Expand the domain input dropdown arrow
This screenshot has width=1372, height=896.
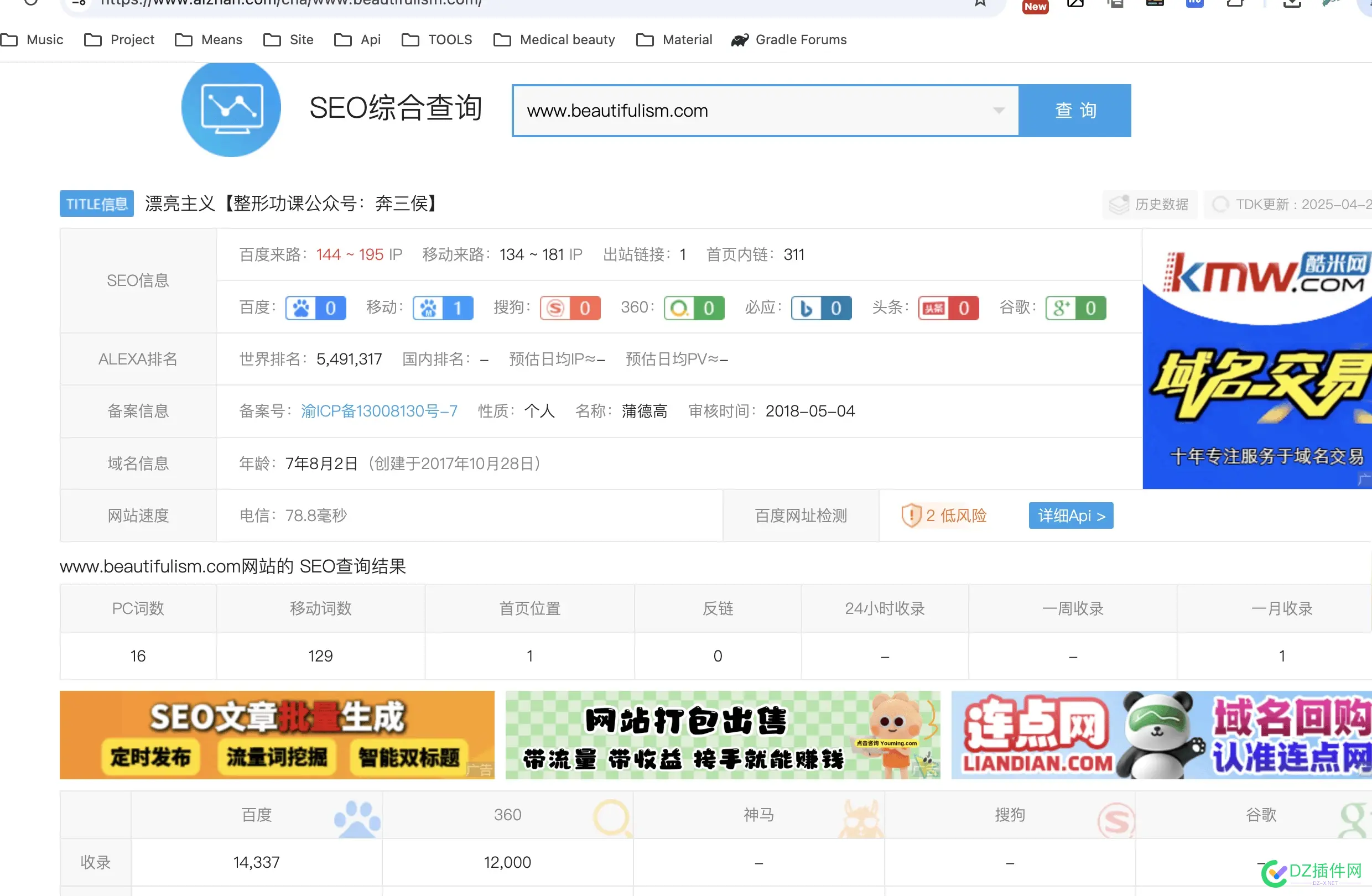pyautogui.click(x=999, y=110)
